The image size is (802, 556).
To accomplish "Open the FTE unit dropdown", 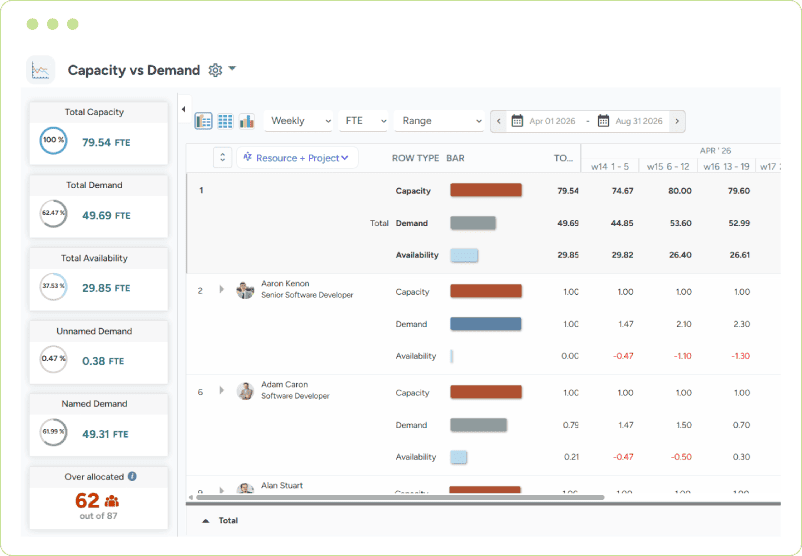I will coord(363,121).
